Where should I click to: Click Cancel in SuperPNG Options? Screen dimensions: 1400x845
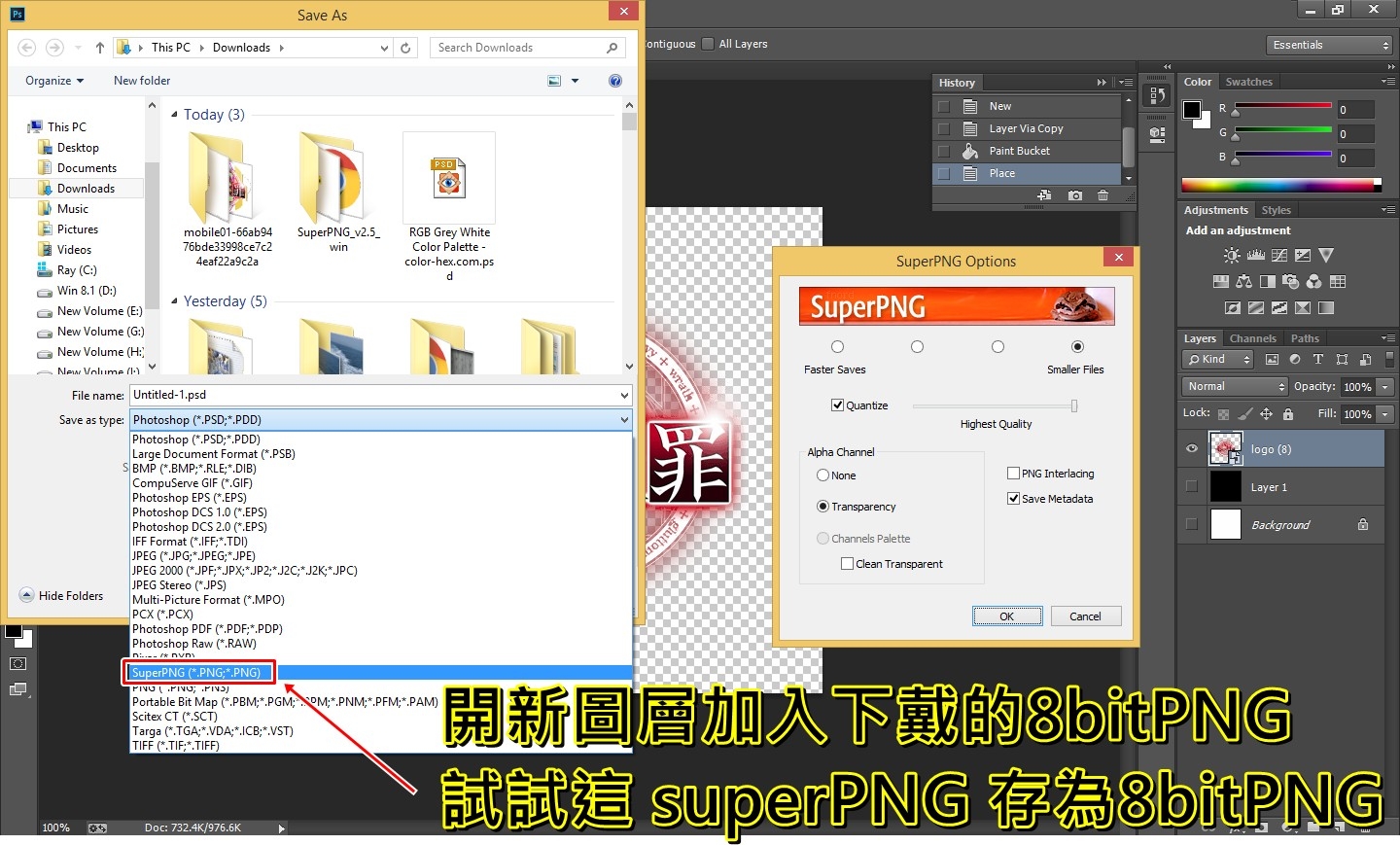tap(1085, 616)
